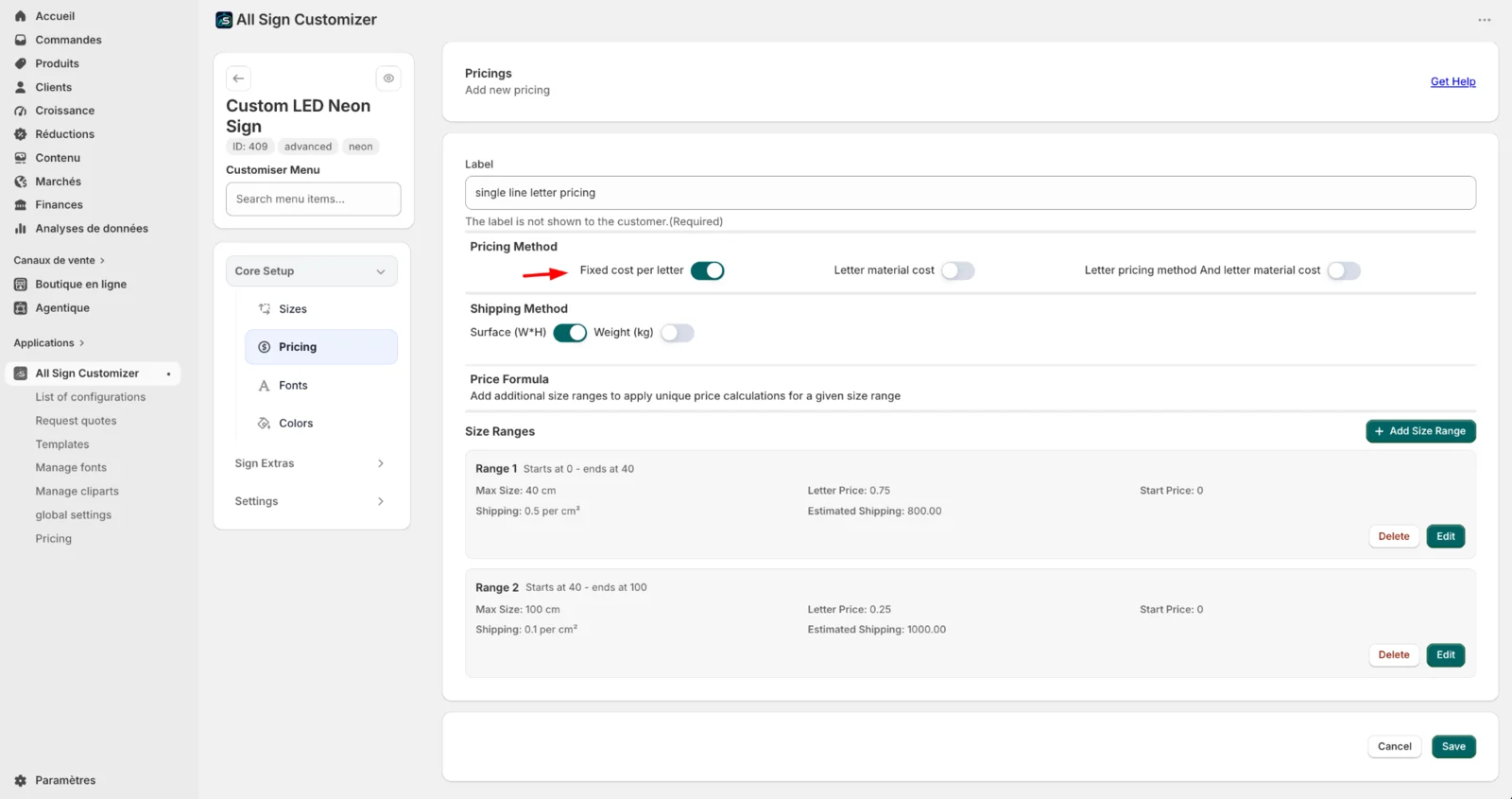
Task: Click the back arrow above Custom LED Neon Sign
Action: [238, 78]
